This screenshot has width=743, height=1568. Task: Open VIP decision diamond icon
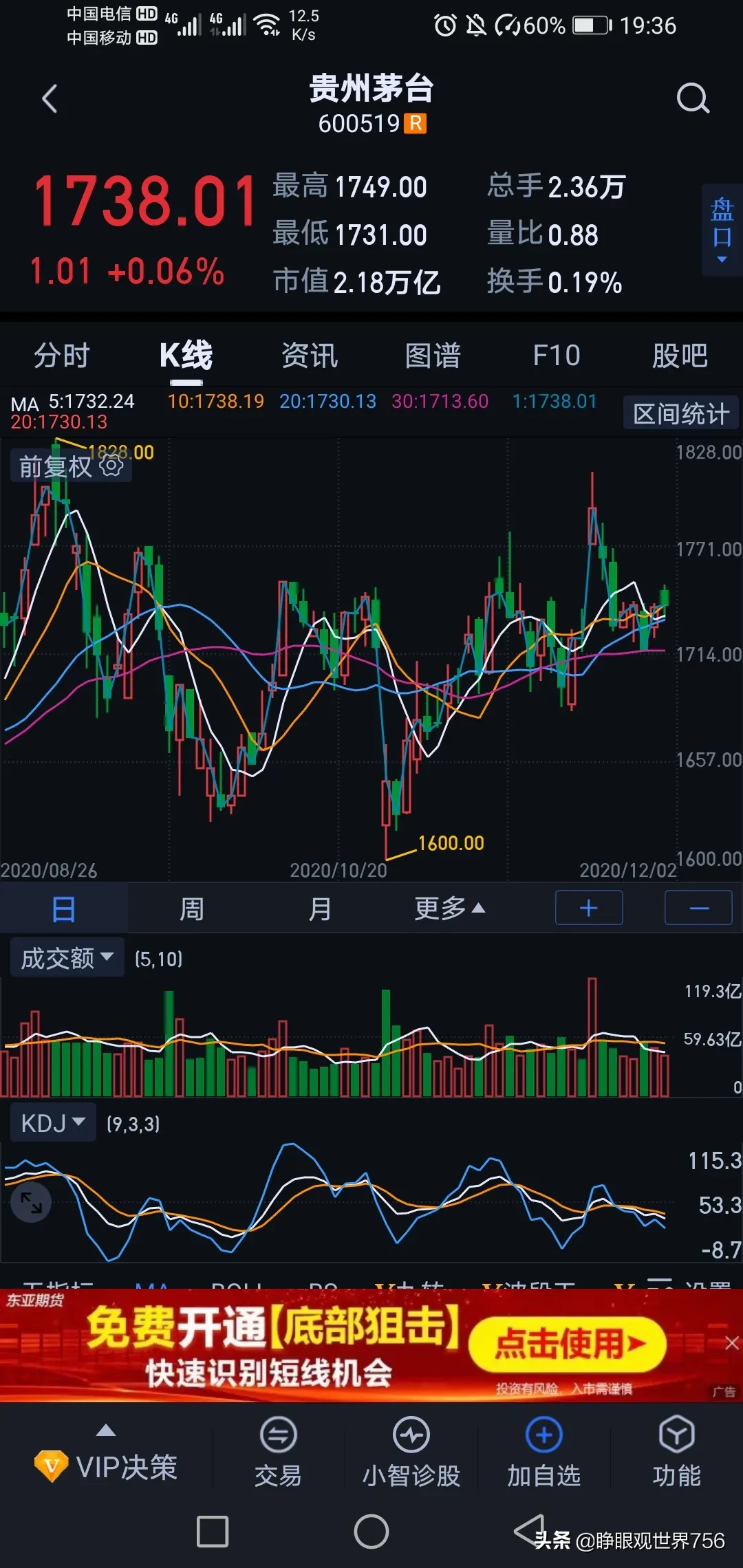(x=52, y=1466)
